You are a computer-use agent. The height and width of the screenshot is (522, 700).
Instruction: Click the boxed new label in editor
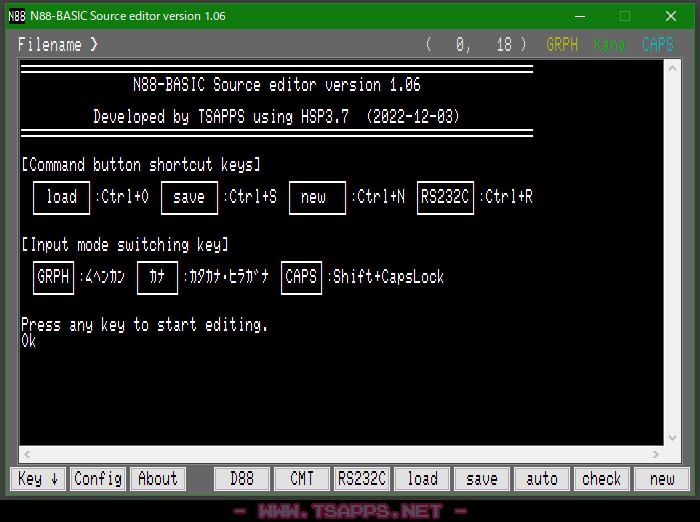317,198
